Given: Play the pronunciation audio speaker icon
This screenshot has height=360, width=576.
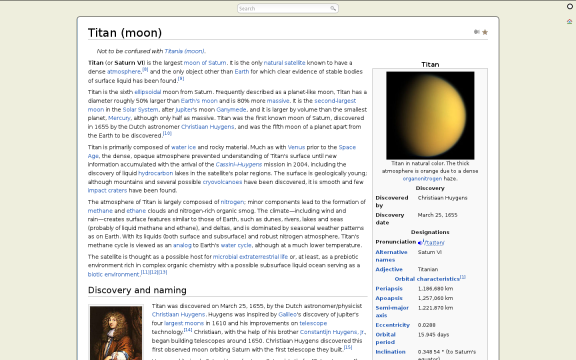Looking at the screenshot, I should (420, 242).
